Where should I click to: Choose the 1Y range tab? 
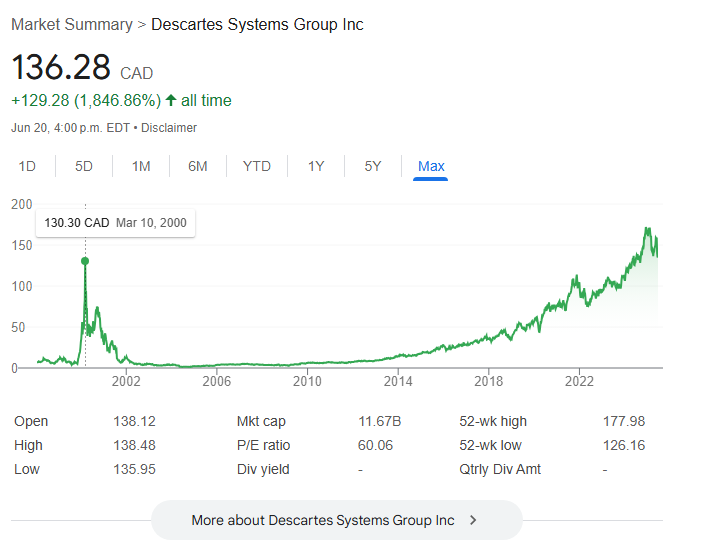click(316, 166)
